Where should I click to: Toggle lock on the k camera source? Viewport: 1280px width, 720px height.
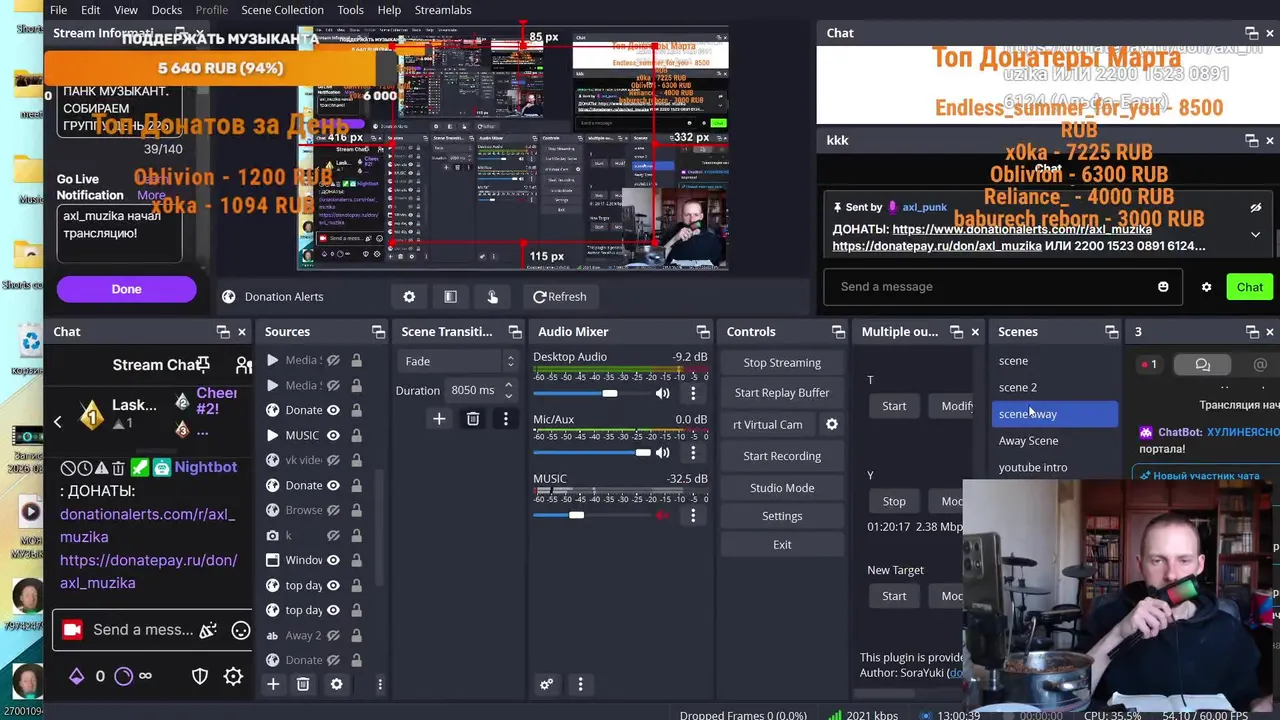(356, 535)
